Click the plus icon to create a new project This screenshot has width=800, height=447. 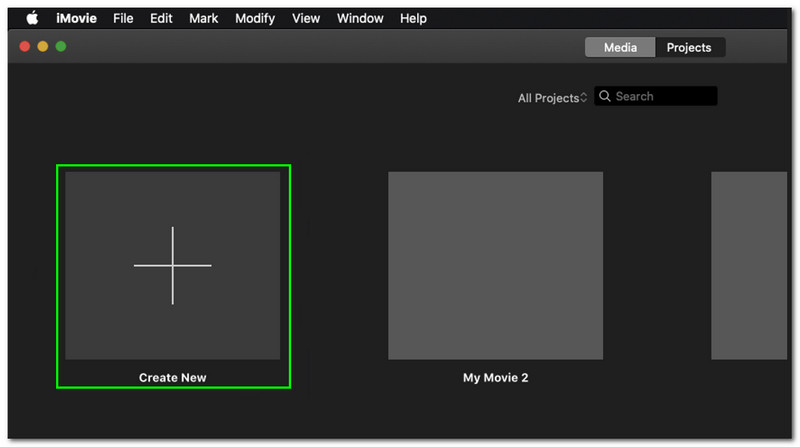tap(172, 266)
